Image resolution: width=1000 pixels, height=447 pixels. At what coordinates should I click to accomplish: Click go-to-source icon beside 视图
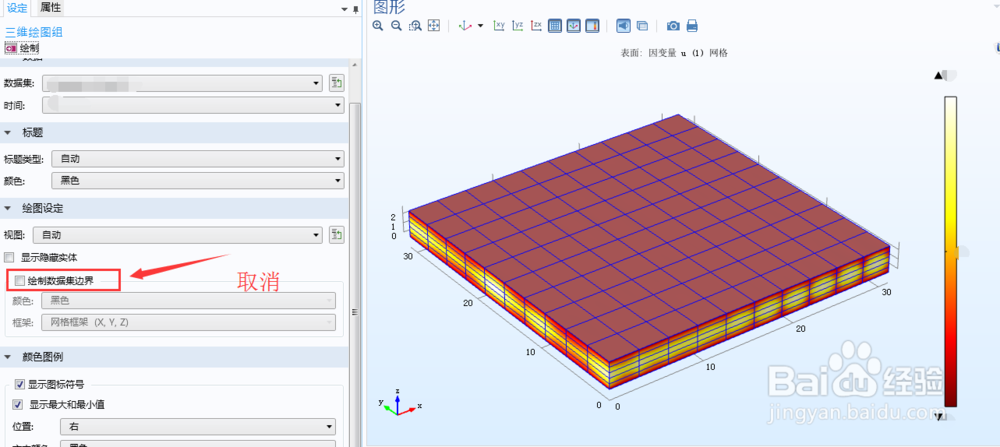click(x=337, y=235)
